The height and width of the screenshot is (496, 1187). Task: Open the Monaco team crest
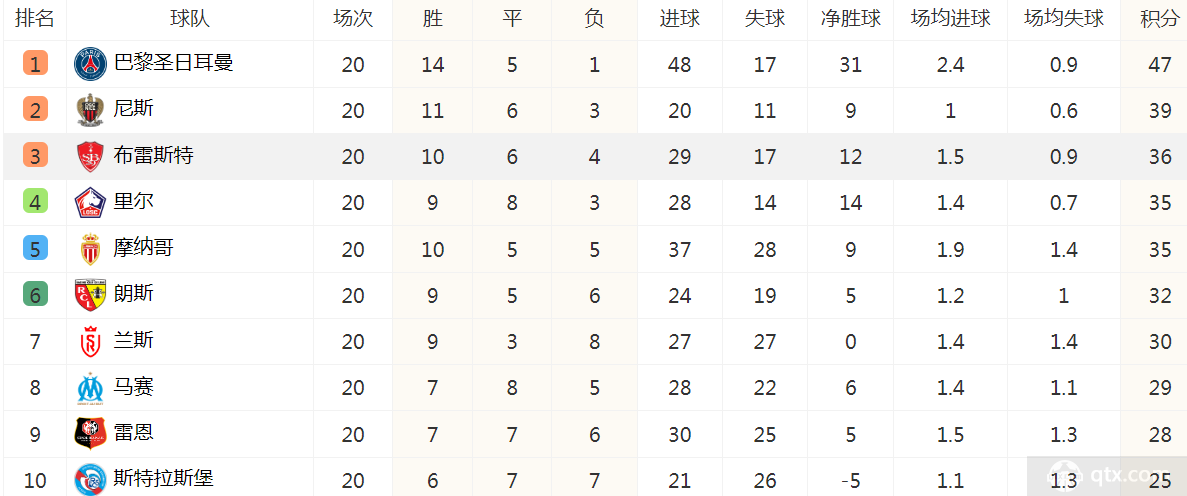(91, 249)
